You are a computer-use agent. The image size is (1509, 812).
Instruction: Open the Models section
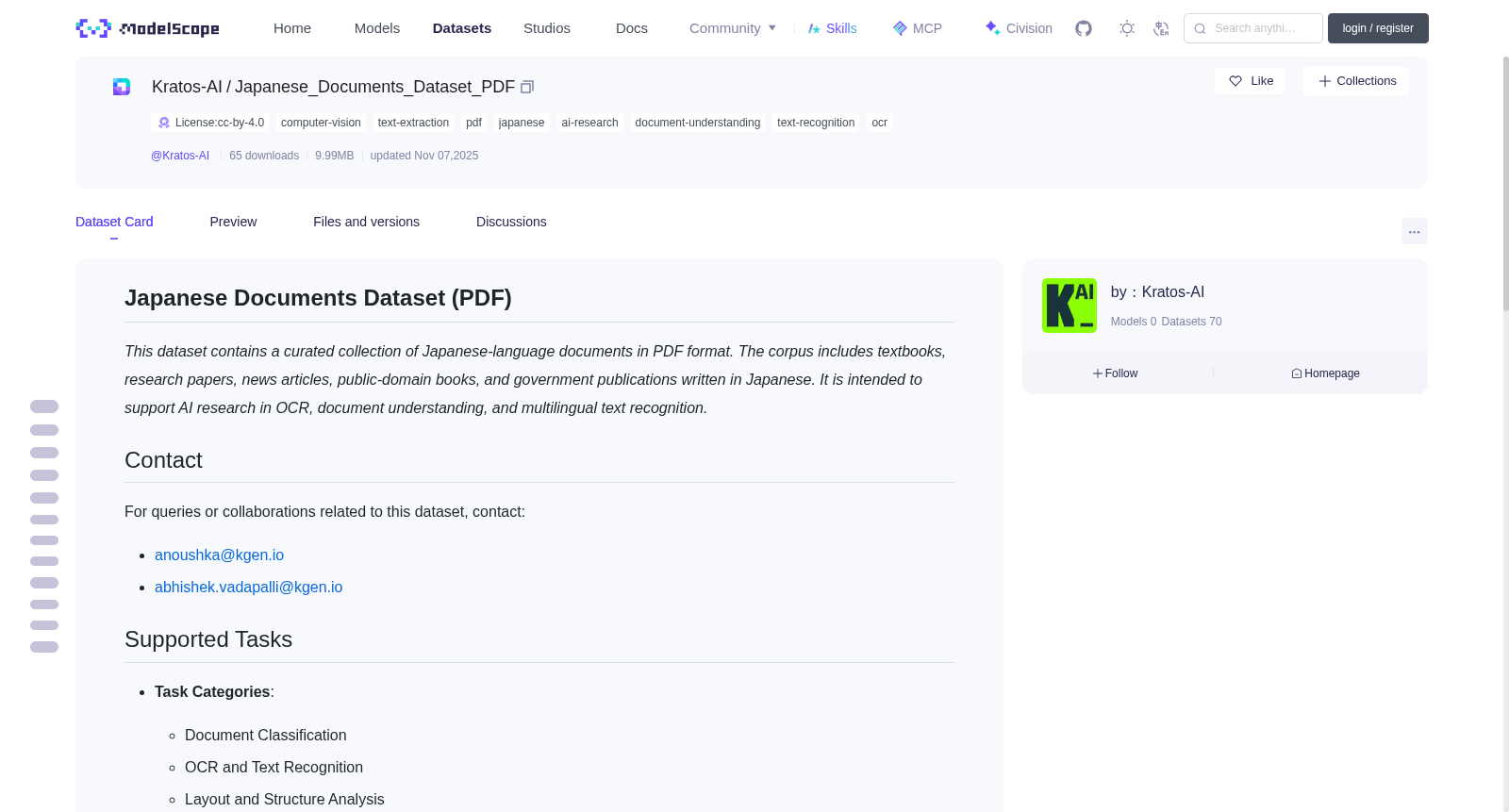coord(377,28)
